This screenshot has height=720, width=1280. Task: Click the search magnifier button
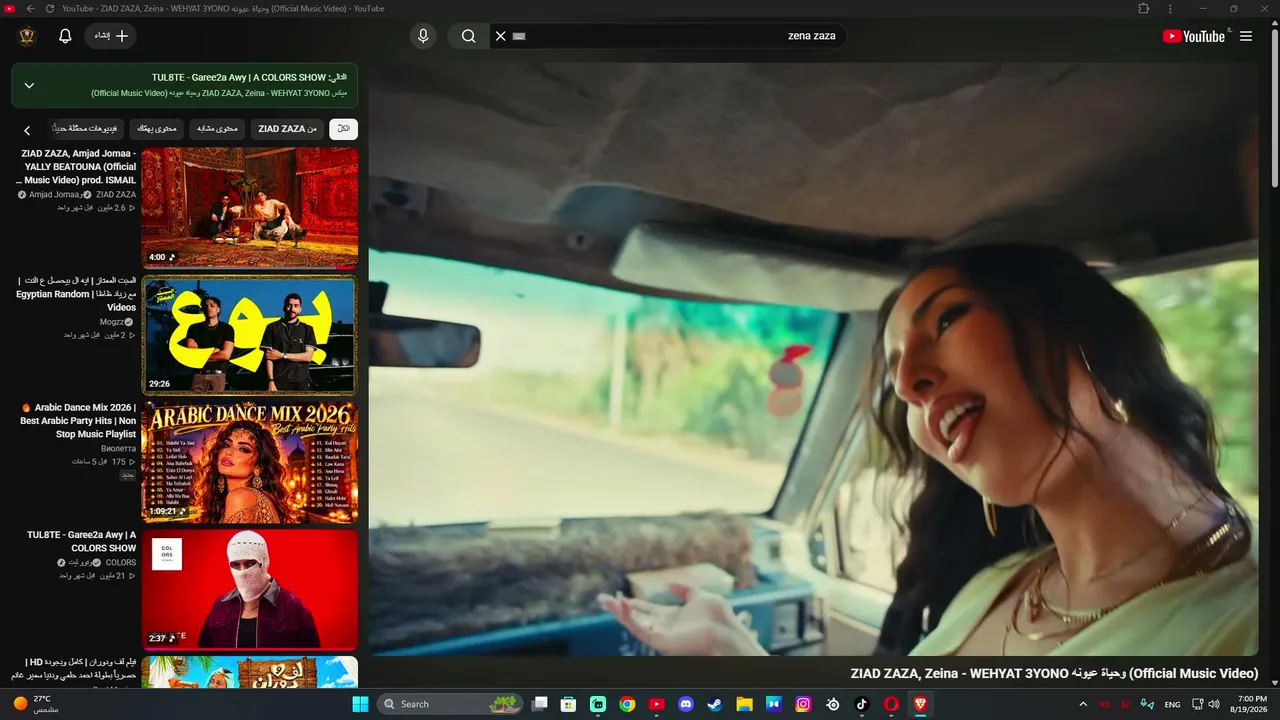(x=468, y=36)
